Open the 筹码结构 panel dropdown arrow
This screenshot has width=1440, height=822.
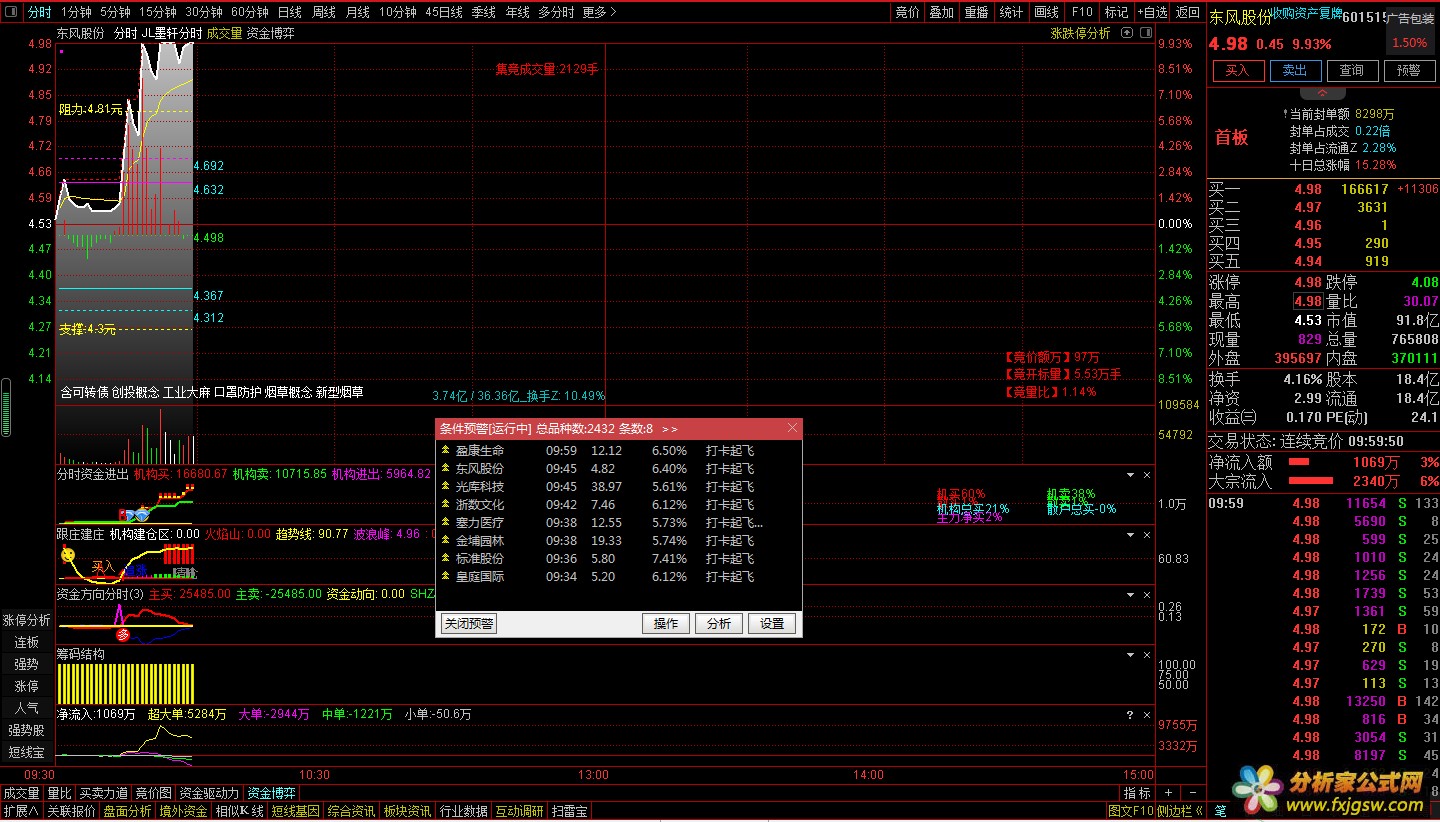coord(1131,655)
